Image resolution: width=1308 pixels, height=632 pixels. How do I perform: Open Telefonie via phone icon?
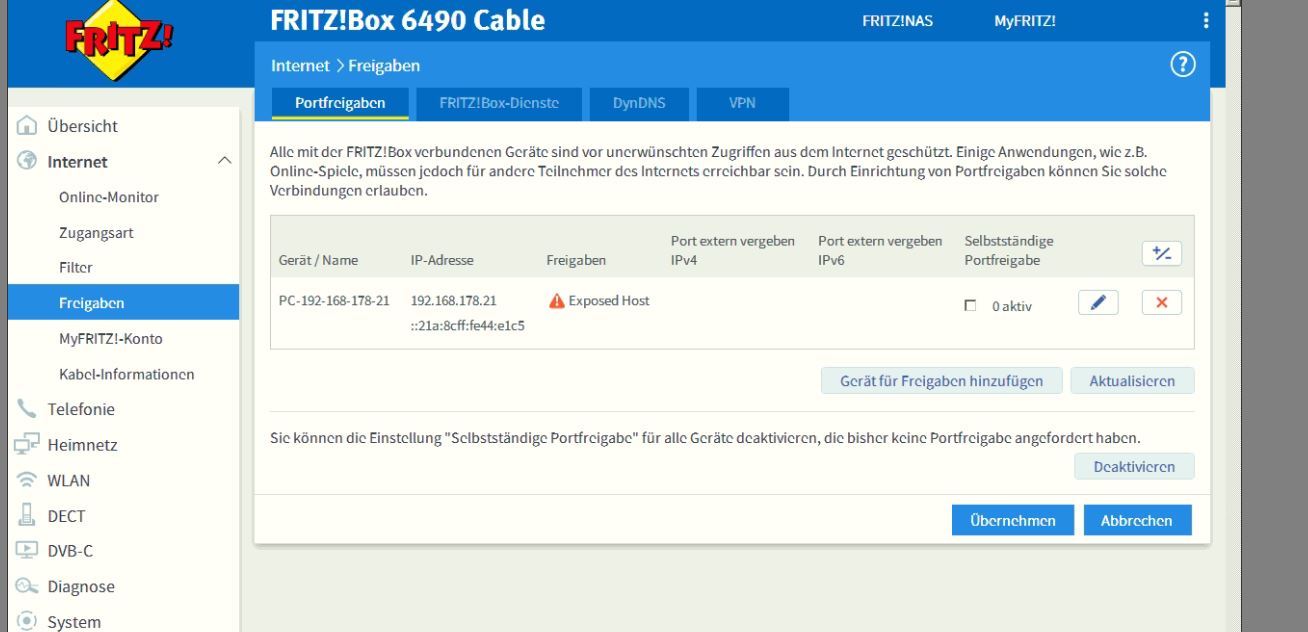tap(27, 409)
